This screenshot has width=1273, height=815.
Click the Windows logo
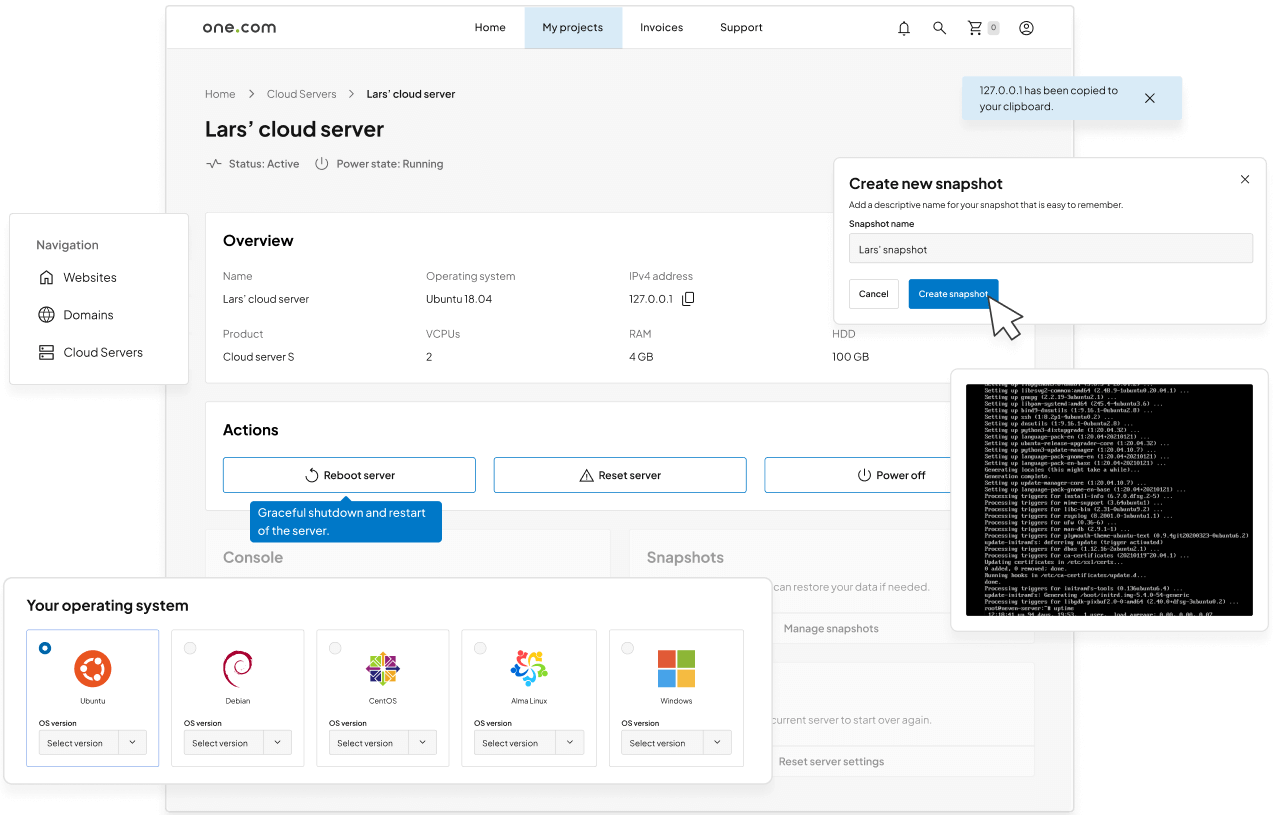[x=676, y=668]
